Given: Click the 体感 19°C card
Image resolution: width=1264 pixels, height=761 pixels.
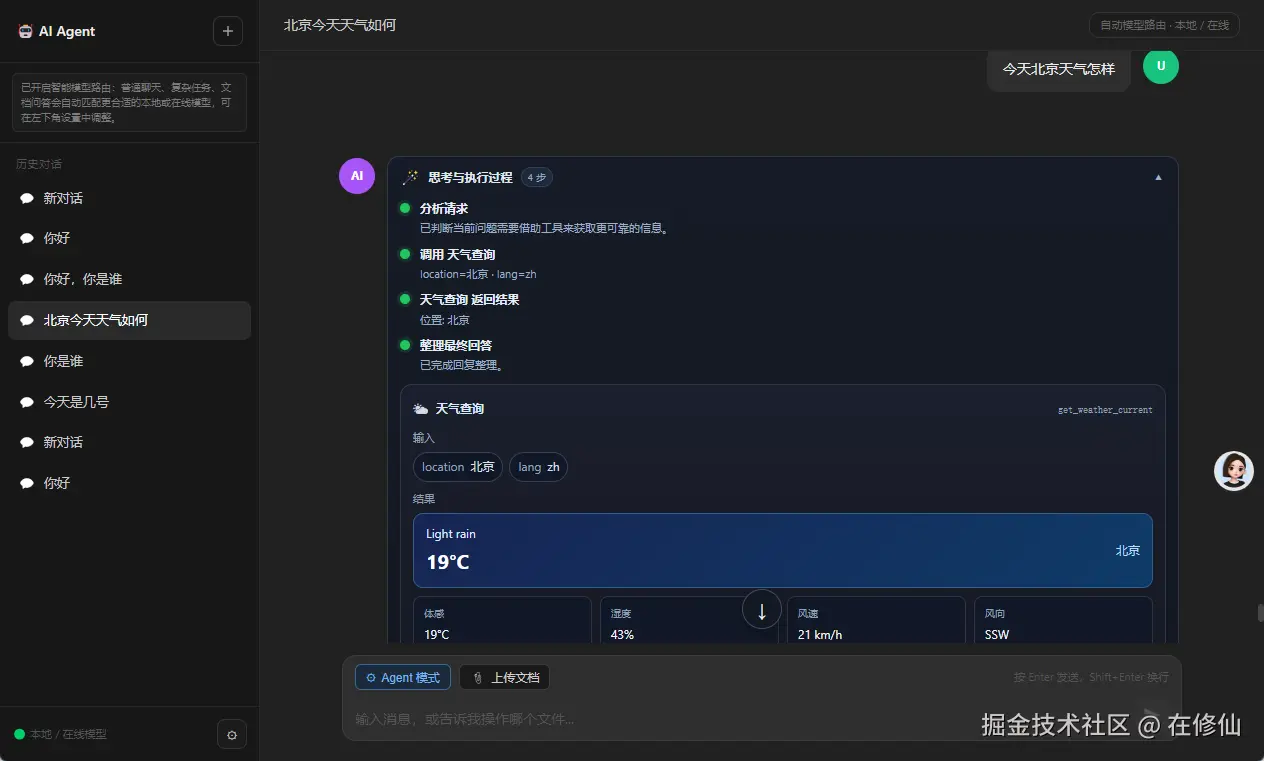Looking at the screenshot, I should point(502,620).
